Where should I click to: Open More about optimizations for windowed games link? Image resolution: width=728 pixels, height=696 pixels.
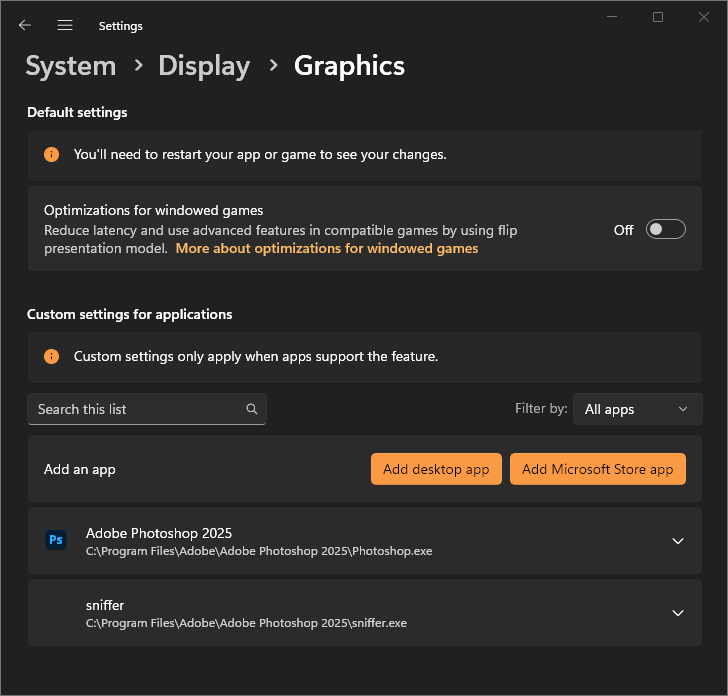coord(327,249)
